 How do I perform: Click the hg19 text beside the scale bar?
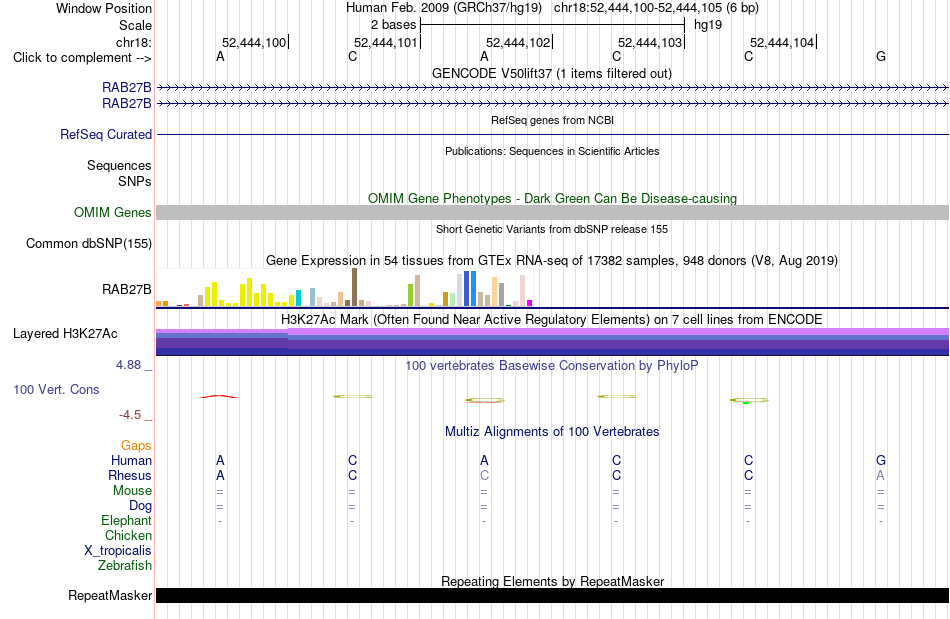coord(708,25)
